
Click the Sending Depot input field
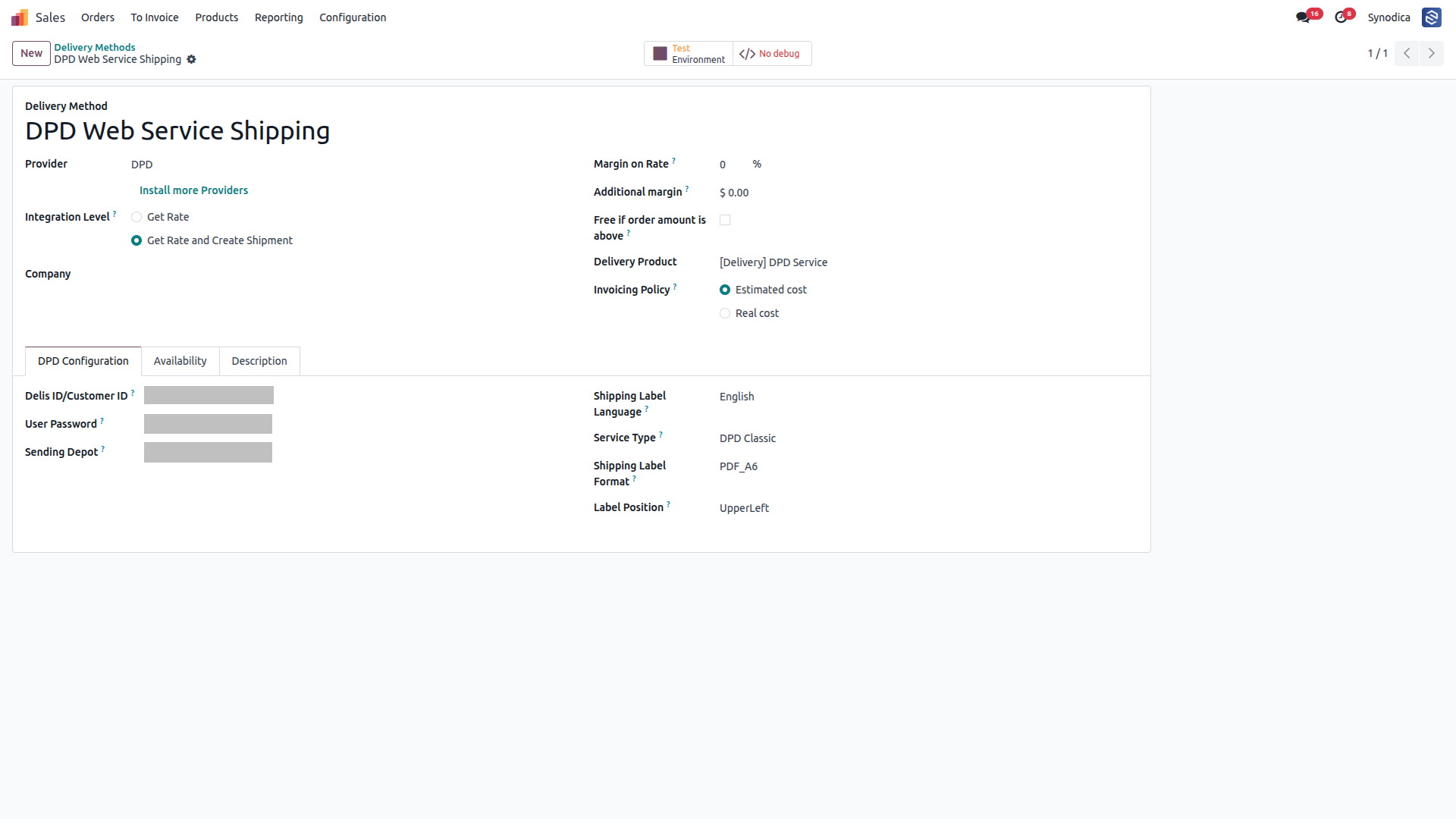tap(208, 452)
